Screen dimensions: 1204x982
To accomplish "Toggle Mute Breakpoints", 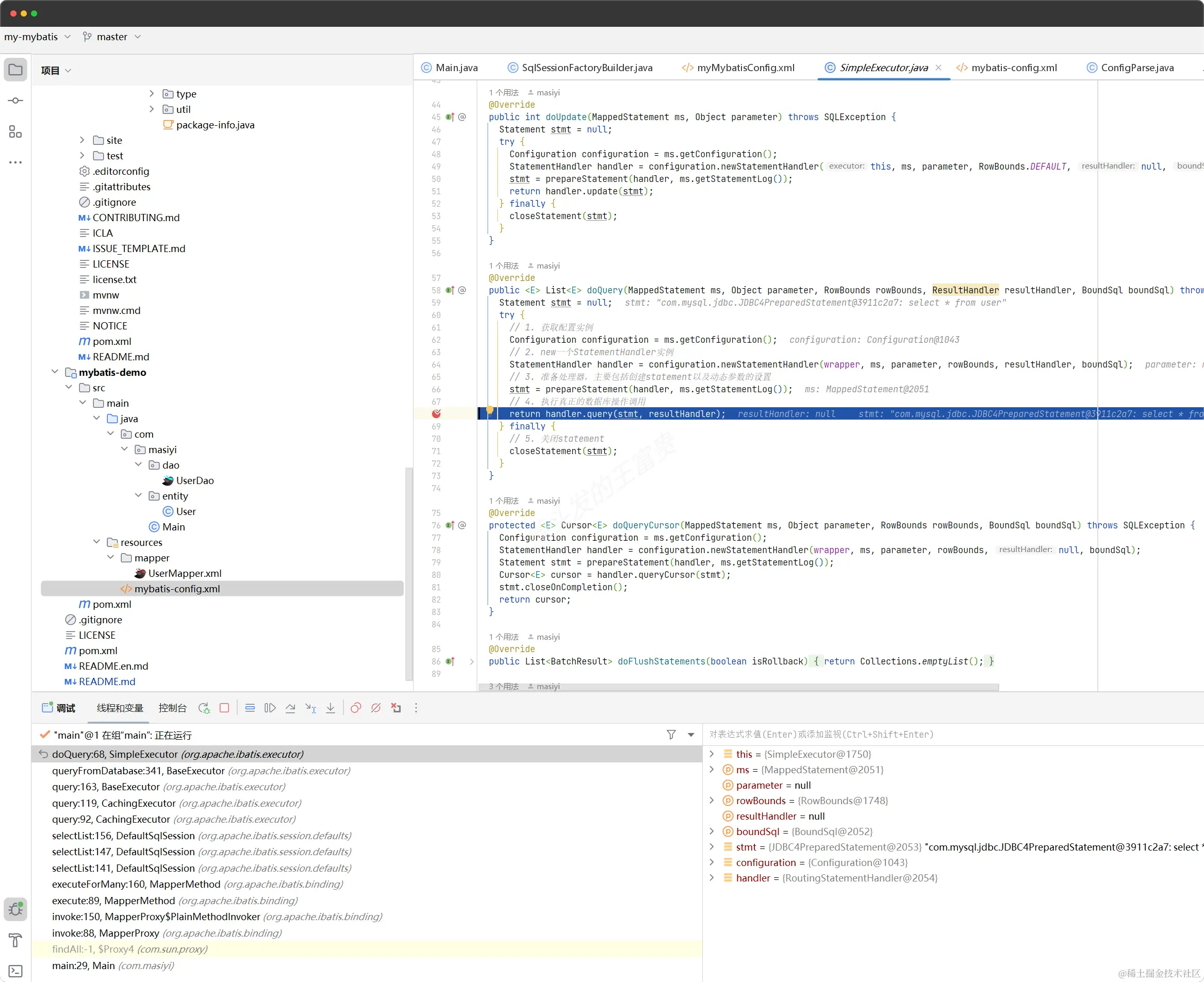I will click(376, 708).
